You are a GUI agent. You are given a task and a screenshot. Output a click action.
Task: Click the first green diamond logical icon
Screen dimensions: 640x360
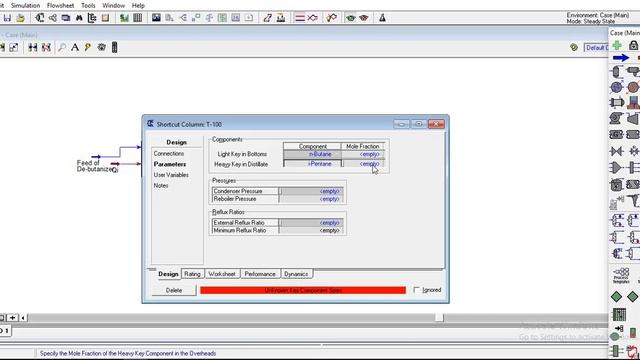click(x=616, y=297)
